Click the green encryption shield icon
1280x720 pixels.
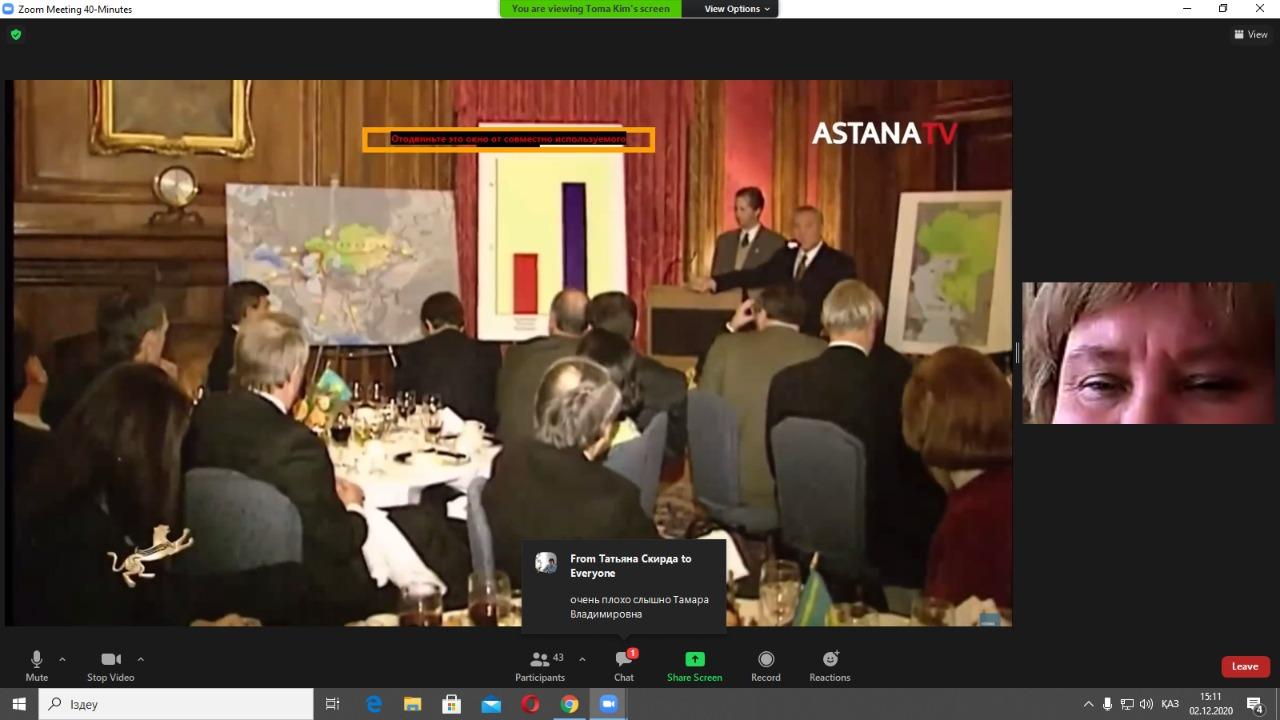coord(16,34)
